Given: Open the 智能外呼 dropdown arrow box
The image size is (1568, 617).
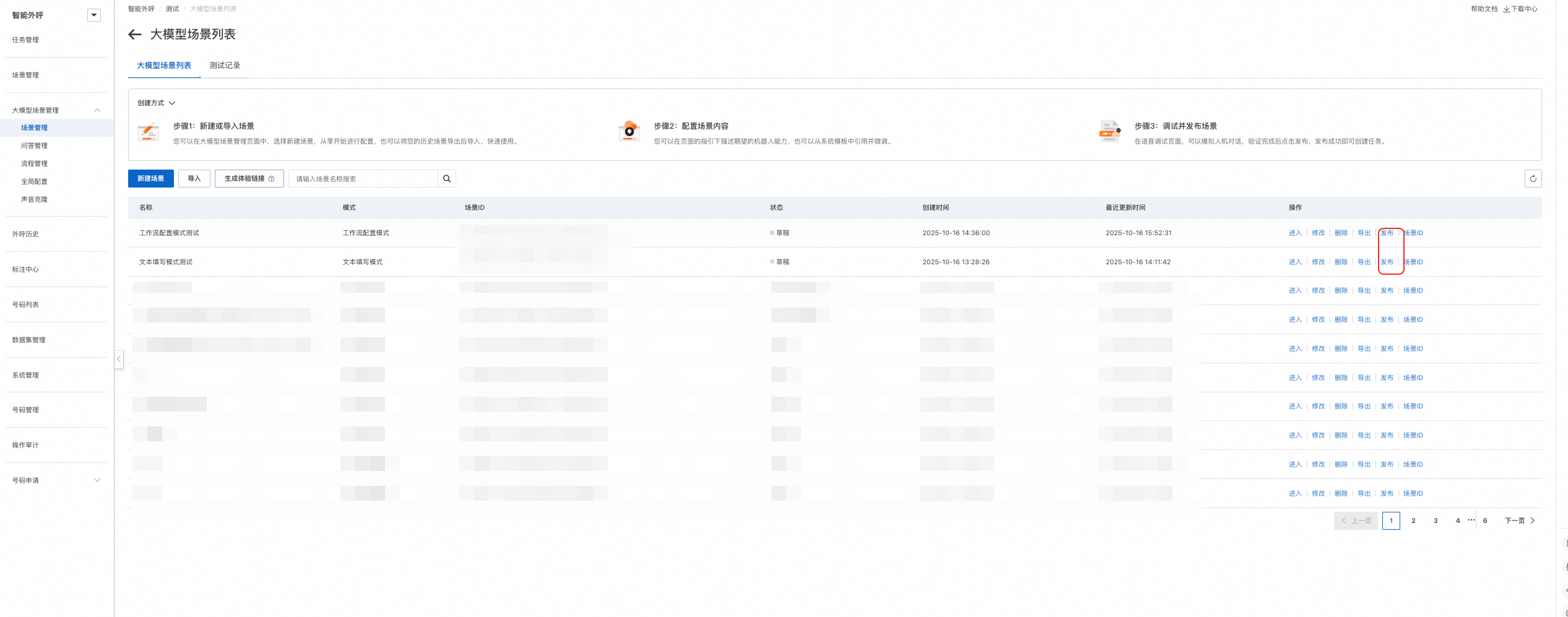Looking at the screenshot, I should (94, 15).
